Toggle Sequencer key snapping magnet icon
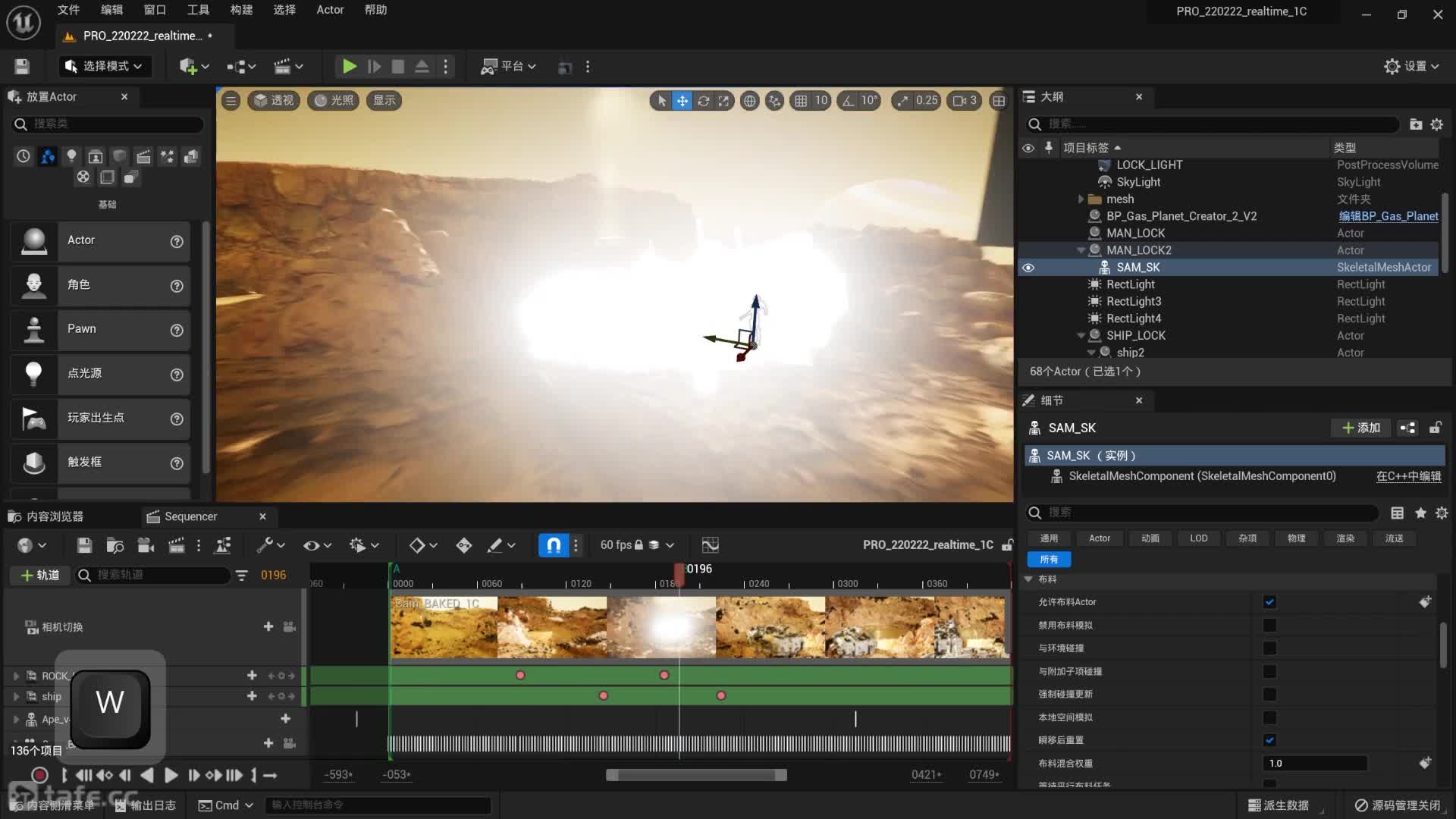This screenshot has width=1456, height=819. (554, 545)
